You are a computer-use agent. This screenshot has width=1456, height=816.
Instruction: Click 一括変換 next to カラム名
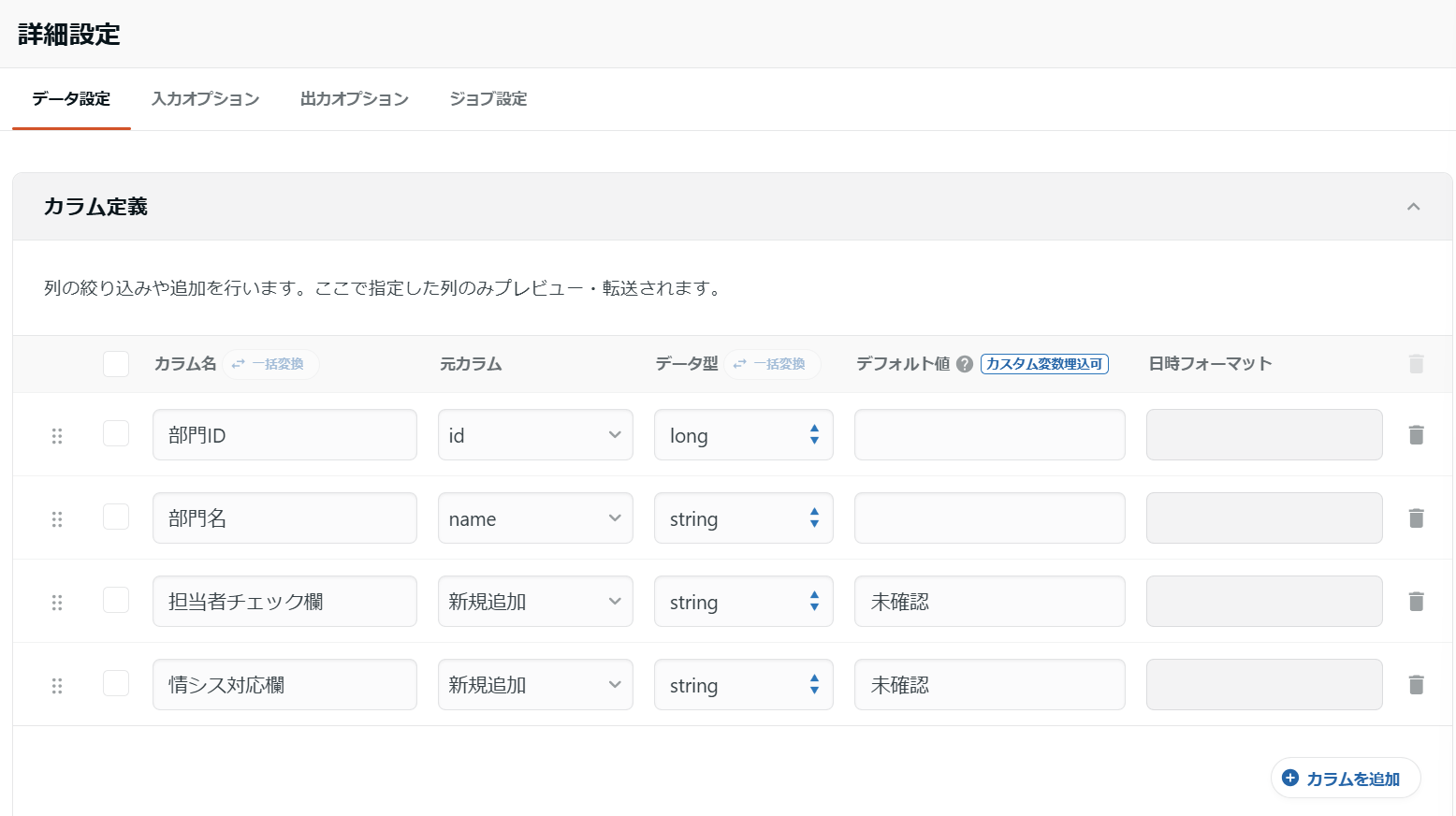click(270, 364)
